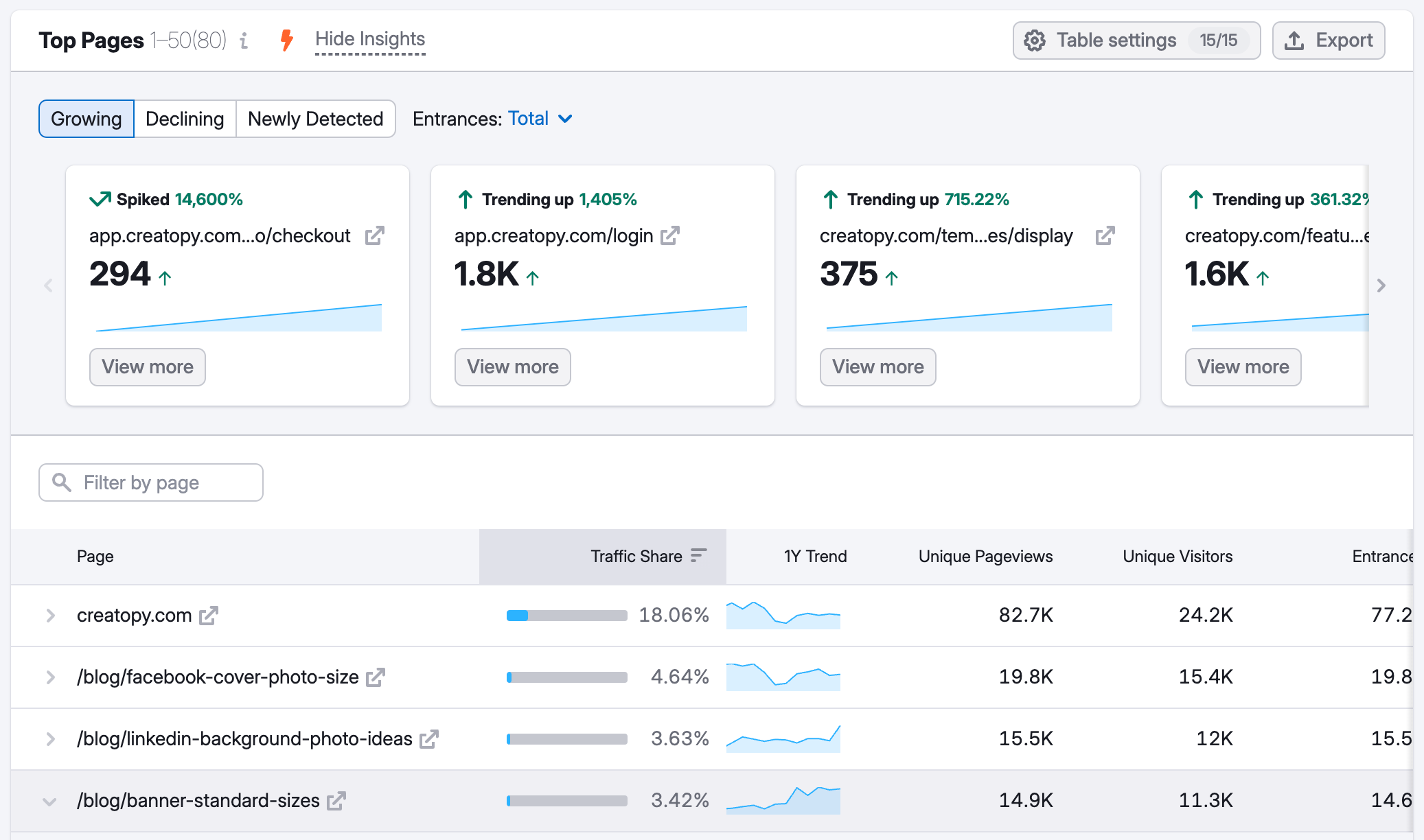The height and width of the screenshot is (840, 1424).
Task: Click the upload arrow icon in Export
Action: coord(1294,40)
